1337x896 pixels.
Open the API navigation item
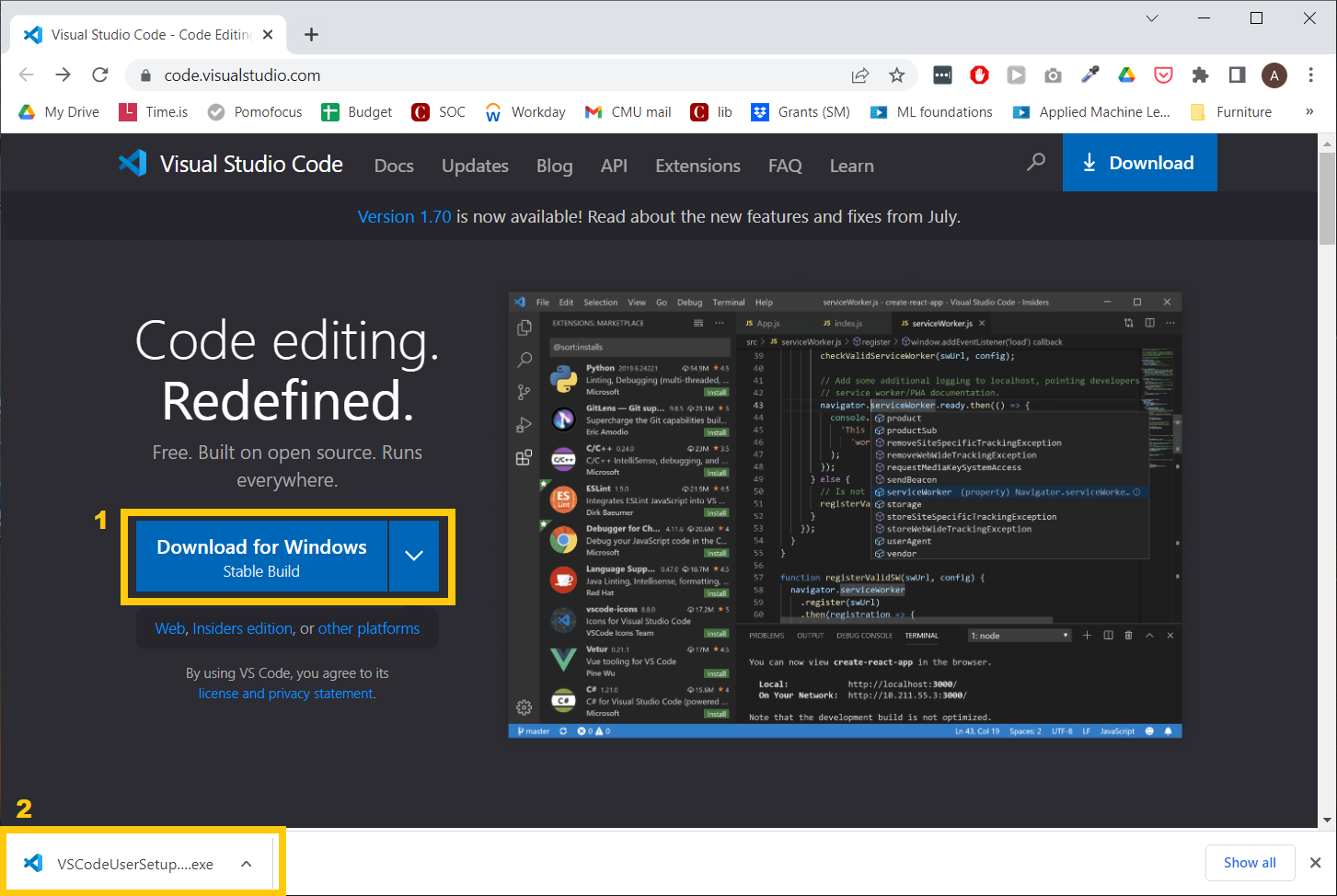click(x=614, y=166)
